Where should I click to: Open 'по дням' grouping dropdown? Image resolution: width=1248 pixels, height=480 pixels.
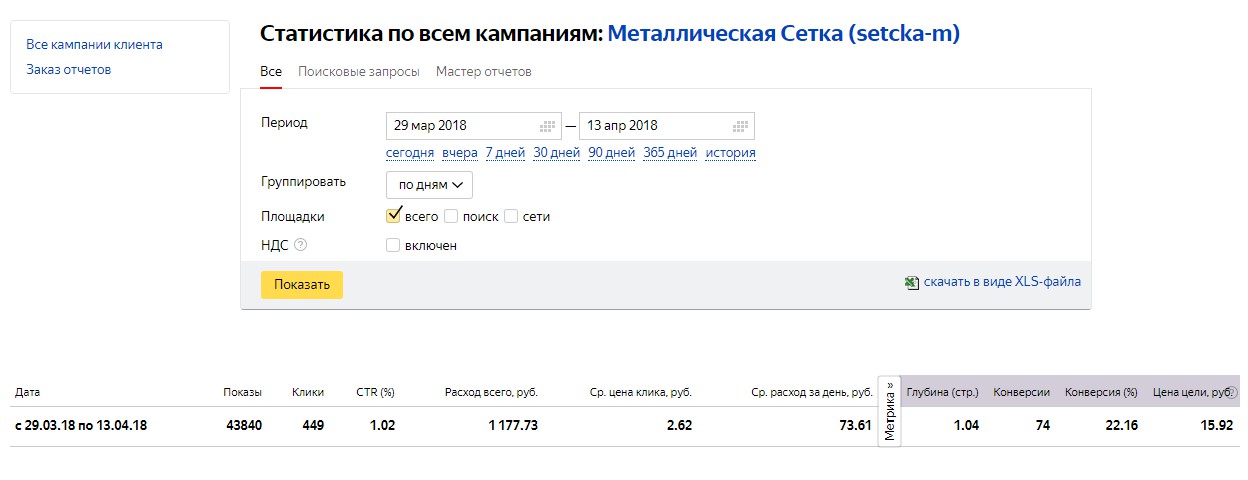click(429, 185)
